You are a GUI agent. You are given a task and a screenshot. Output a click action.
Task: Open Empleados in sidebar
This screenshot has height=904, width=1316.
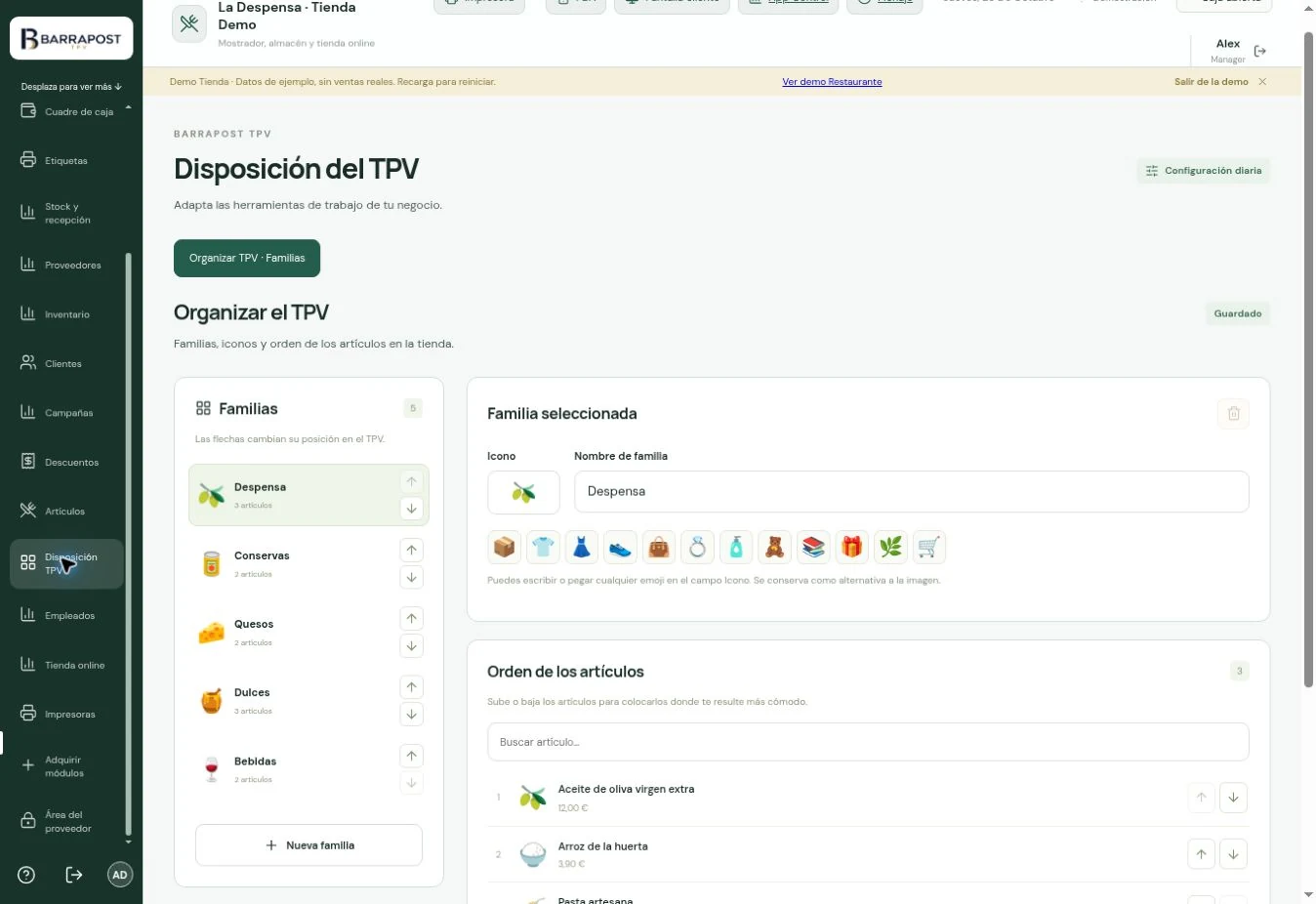click(x=66, y=615)
